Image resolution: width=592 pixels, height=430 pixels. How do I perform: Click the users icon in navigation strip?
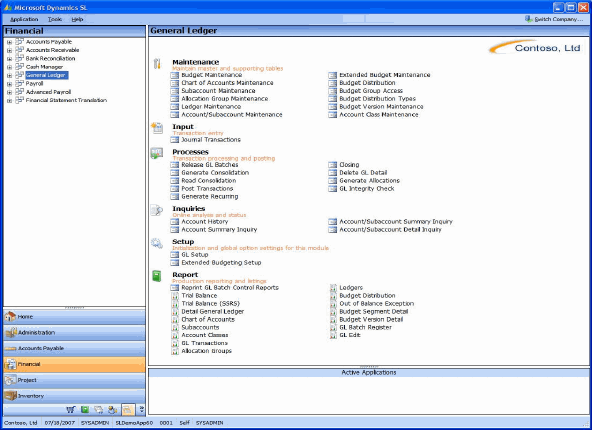coord(112,410)
